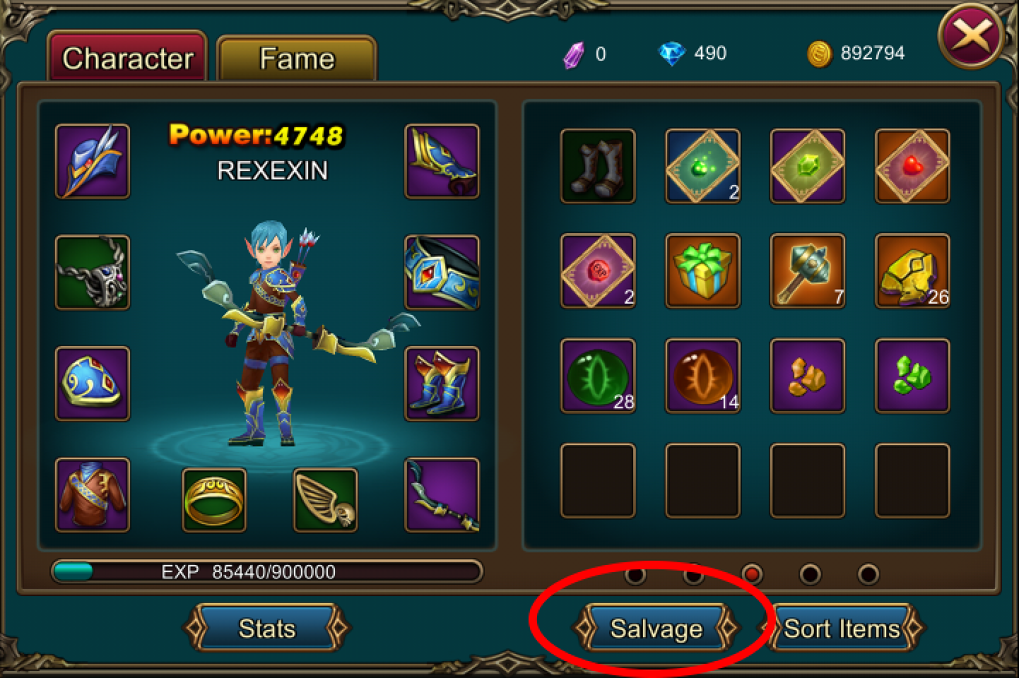
Task: Switch to the Fame tab
Action: point(296,59)
